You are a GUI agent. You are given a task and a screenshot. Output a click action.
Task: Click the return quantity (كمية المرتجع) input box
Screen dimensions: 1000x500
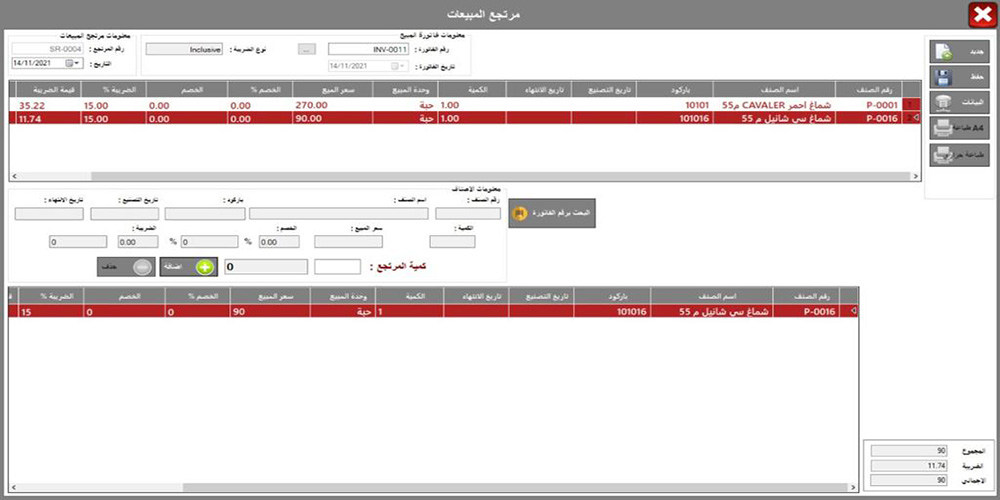click(x=337, y=267)
